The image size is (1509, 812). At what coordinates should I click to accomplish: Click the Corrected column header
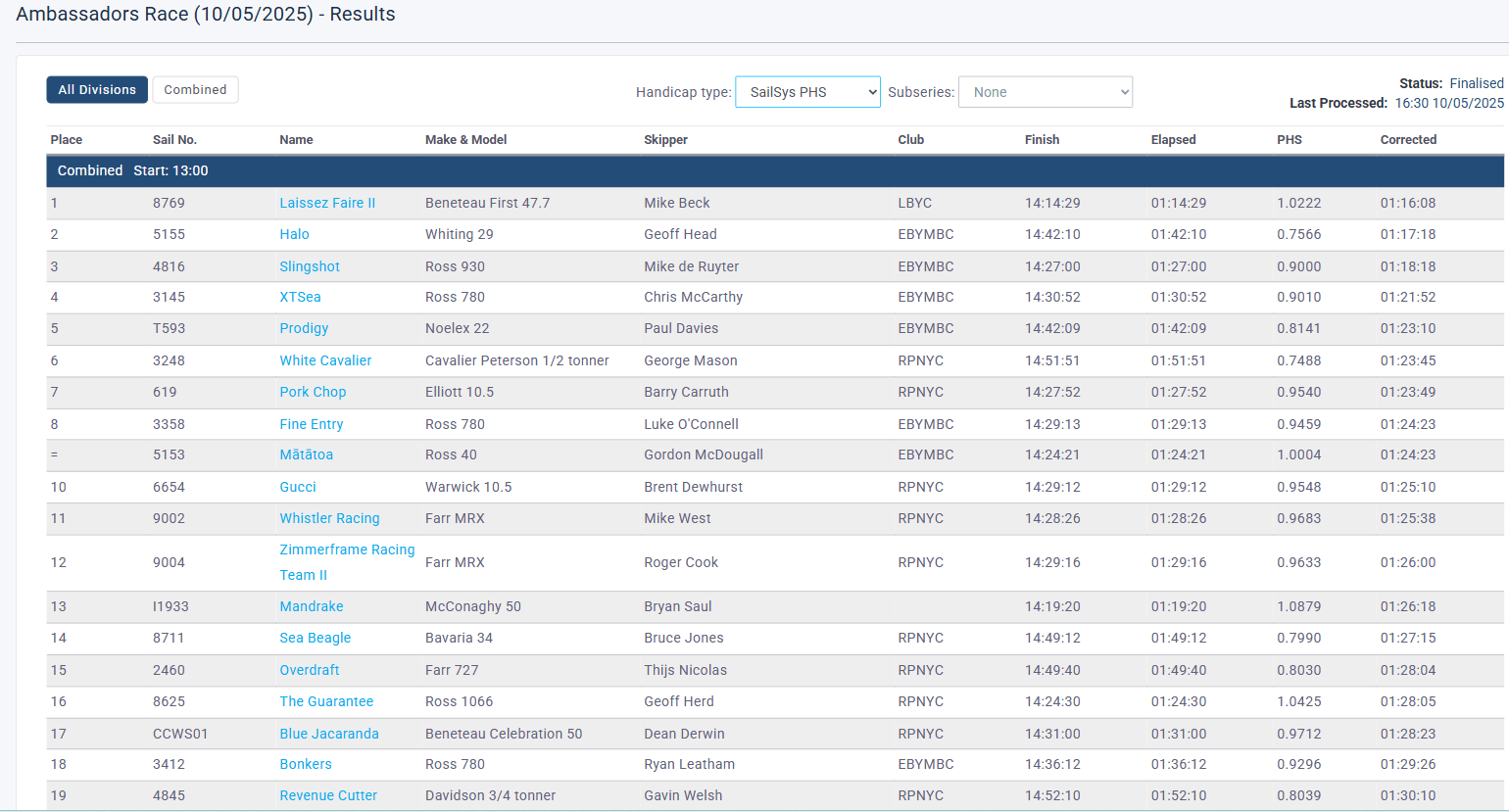pyautogui.click(x=1408, y=140)
